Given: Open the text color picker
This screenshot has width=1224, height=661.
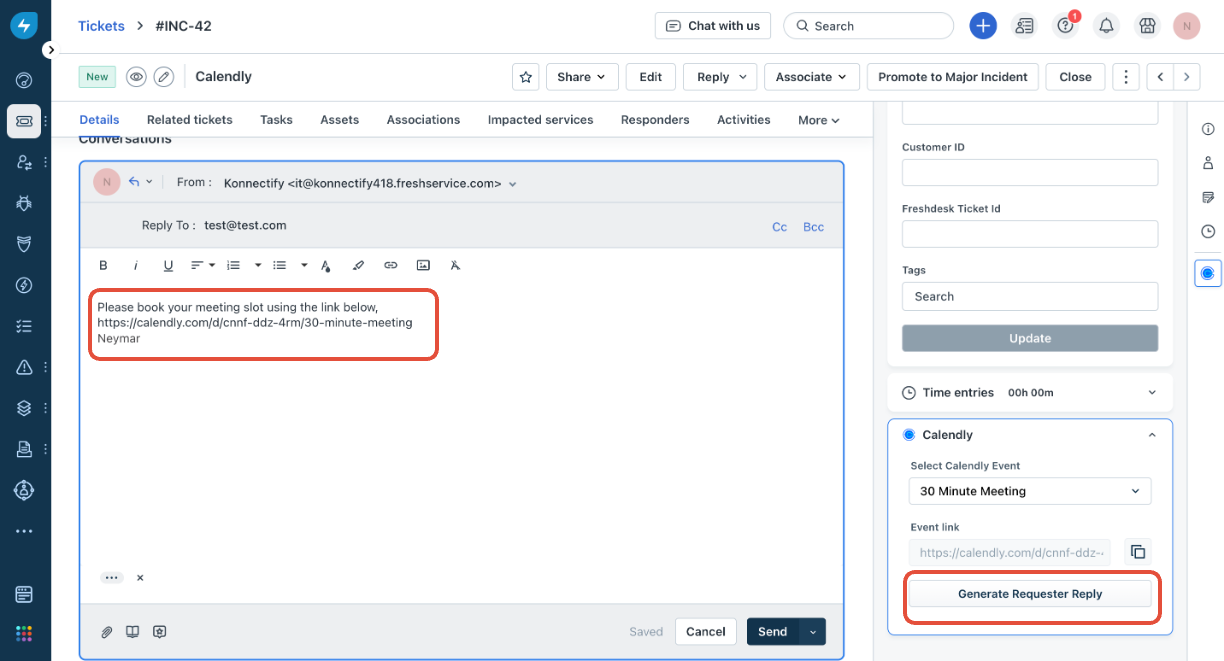Looking at the screenshot, I should (x=326, y=265).
